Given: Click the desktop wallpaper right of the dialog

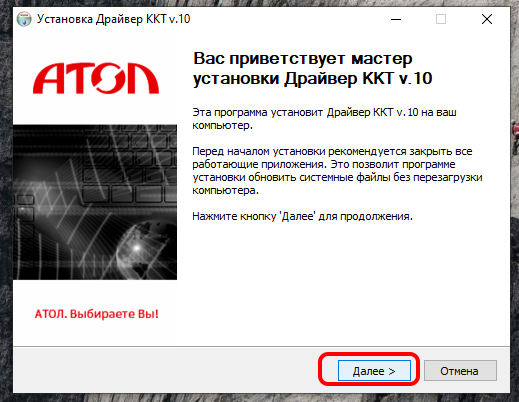Looking at the screenshot, I should [515, 200].
